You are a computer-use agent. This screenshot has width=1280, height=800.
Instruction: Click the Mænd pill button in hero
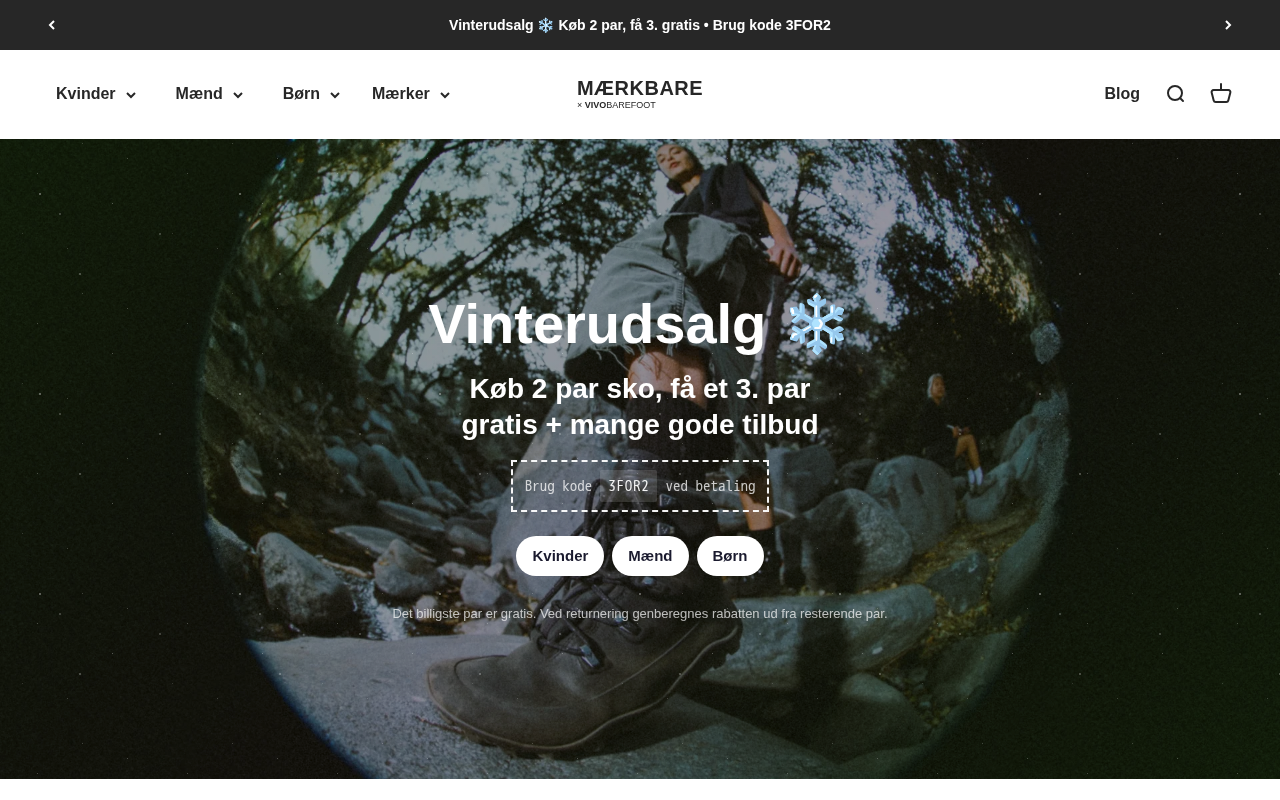(x=650, y=556)
